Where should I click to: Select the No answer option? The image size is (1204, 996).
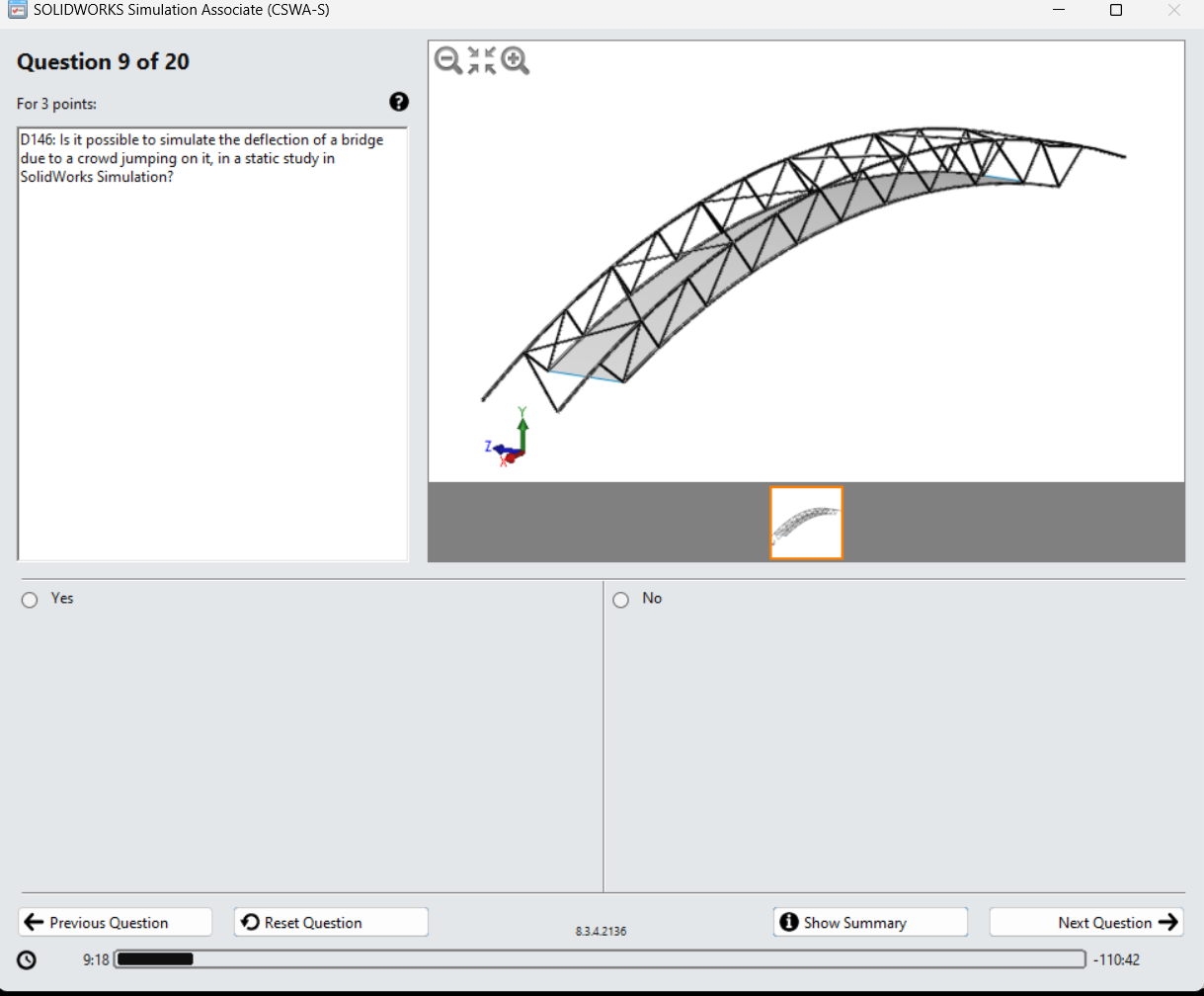pos(620,599)
